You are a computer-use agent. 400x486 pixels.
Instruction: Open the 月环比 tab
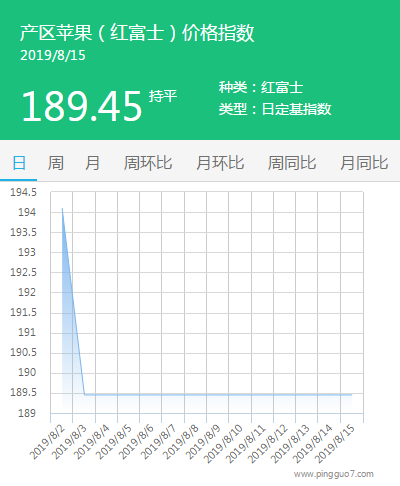[x=220, y=163]
